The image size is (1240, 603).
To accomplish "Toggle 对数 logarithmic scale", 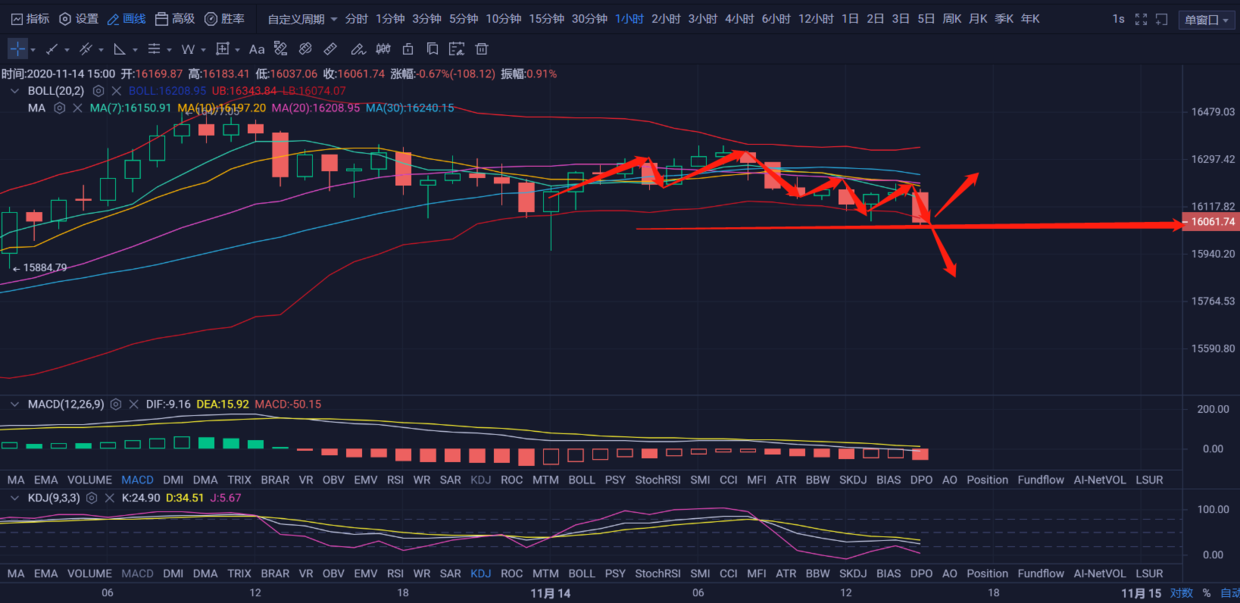I will pyautogui.click(x=1180, y=593).
